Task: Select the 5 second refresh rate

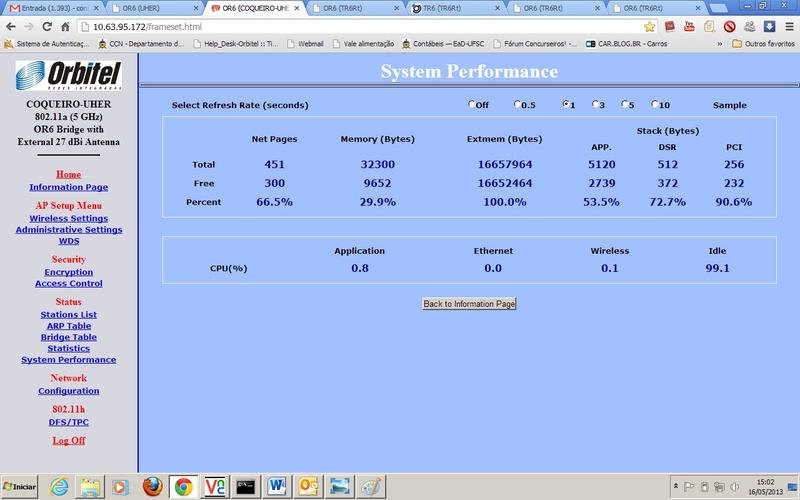Action: (624, 104)
